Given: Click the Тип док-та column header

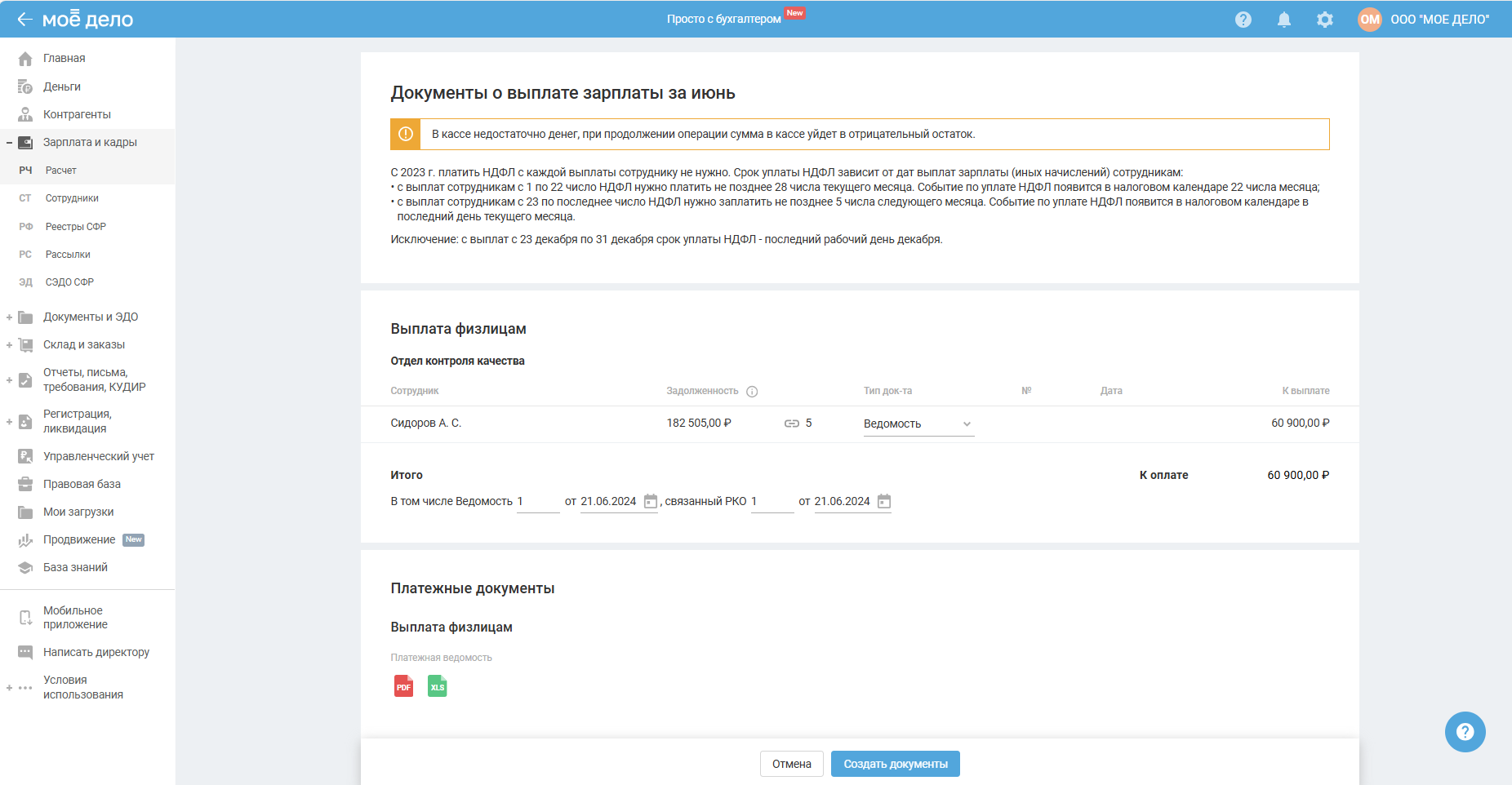Looking at the screenshot, I should pyautogui.click(x=888, y=392).
